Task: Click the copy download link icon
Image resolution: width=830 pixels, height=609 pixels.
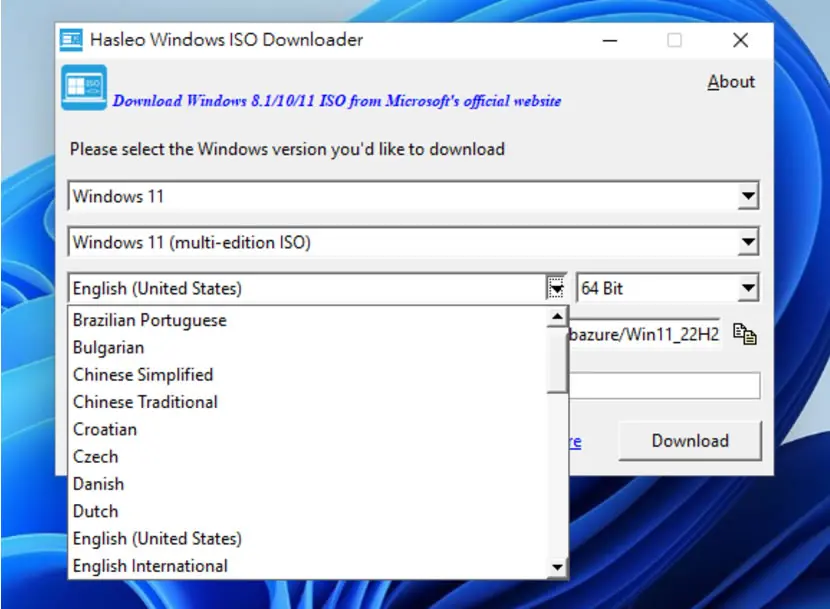Action: point(745,334)
